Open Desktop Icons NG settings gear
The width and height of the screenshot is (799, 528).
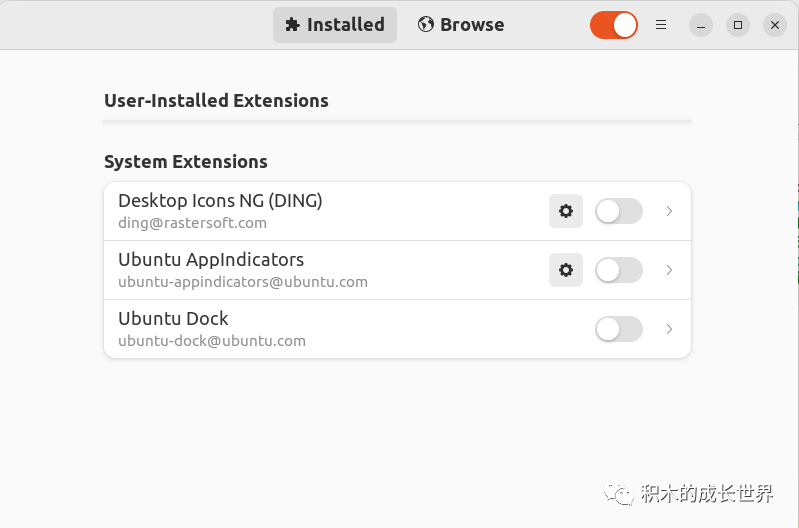point(566,211)
